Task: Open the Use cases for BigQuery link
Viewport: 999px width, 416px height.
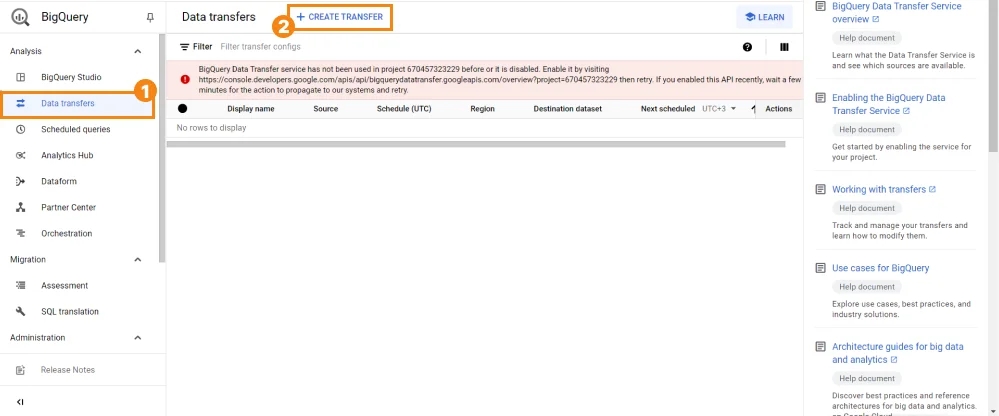Action: [880, 268]
